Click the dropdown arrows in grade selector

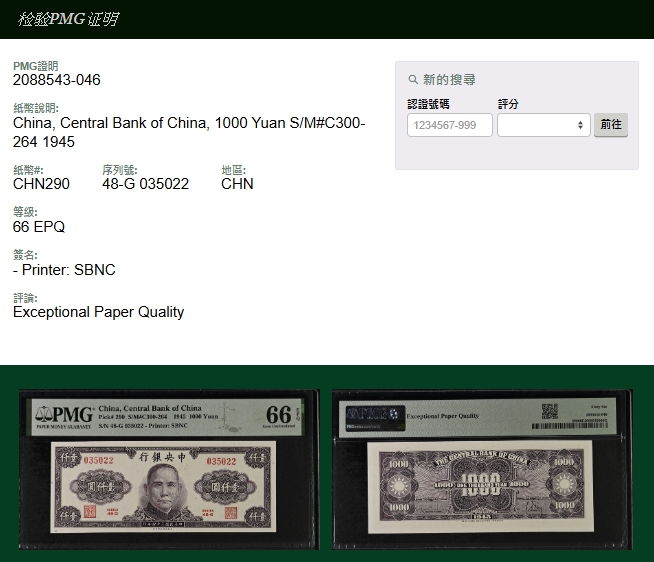click(x=580, y=125)
